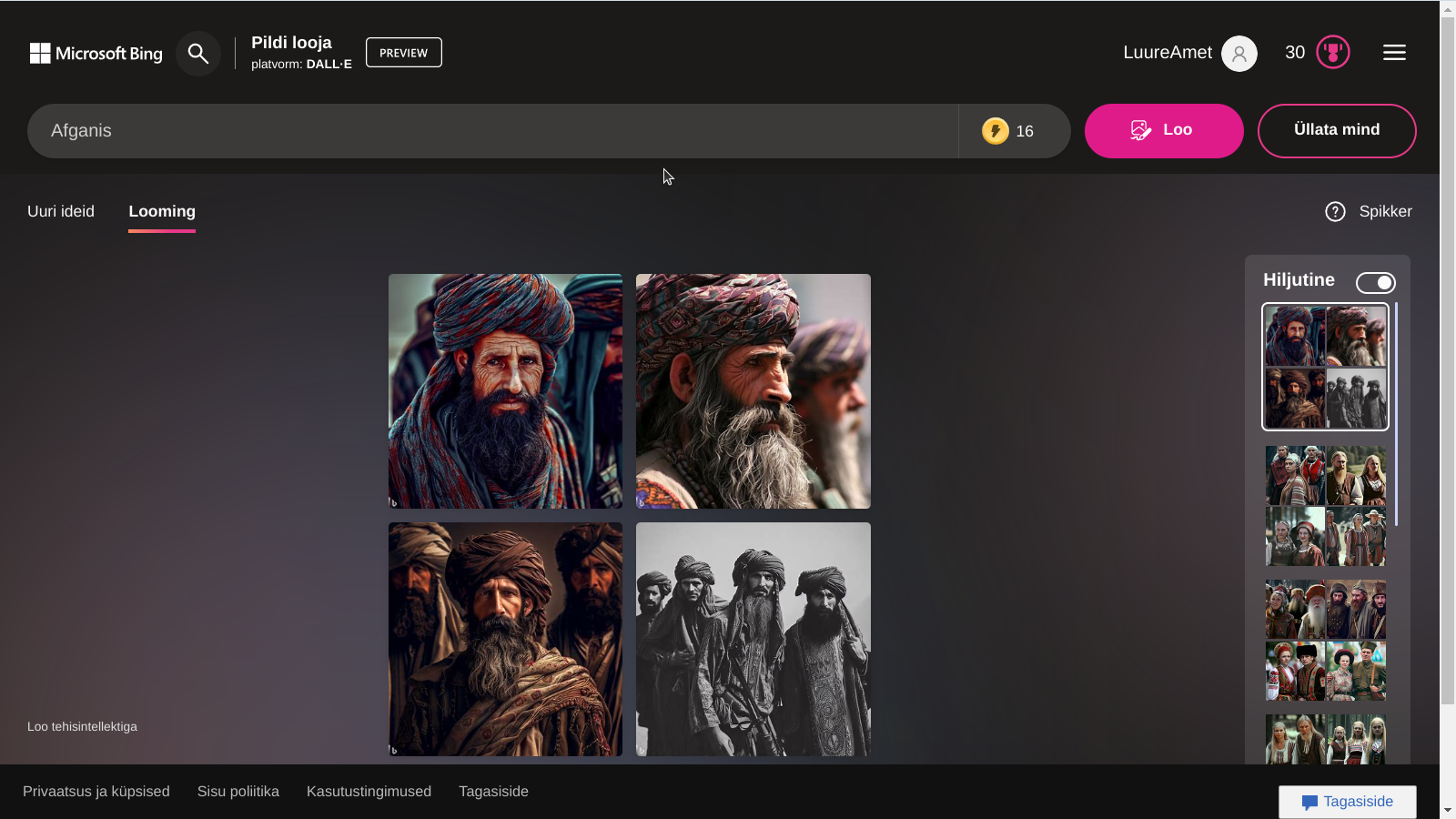This screenshot has width=1456, height=819.
Task: Toggle the Hiljutine switch
Action: point(1375,283)
